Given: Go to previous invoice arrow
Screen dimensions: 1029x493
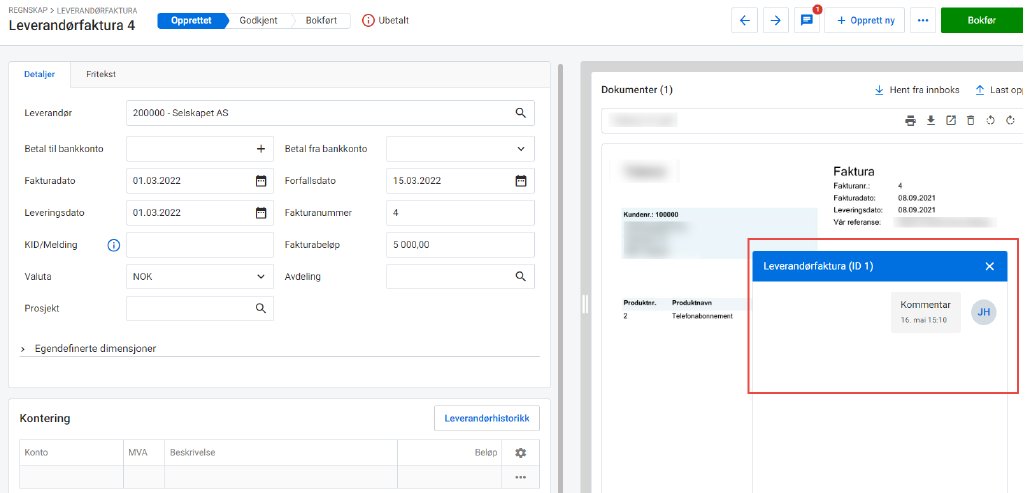Looking at the screenshot, I should click(x=744, y=20).
